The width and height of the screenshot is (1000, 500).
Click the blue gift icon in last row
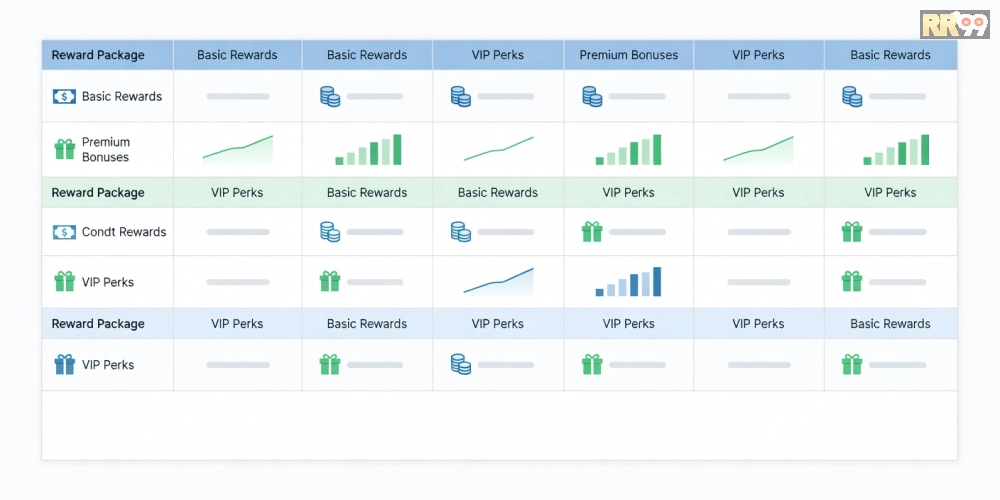(64, 365)
